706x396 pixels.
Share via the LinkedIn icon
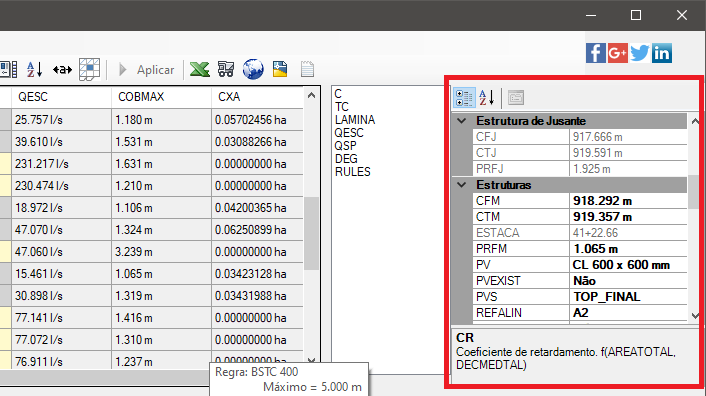[661, 53]
